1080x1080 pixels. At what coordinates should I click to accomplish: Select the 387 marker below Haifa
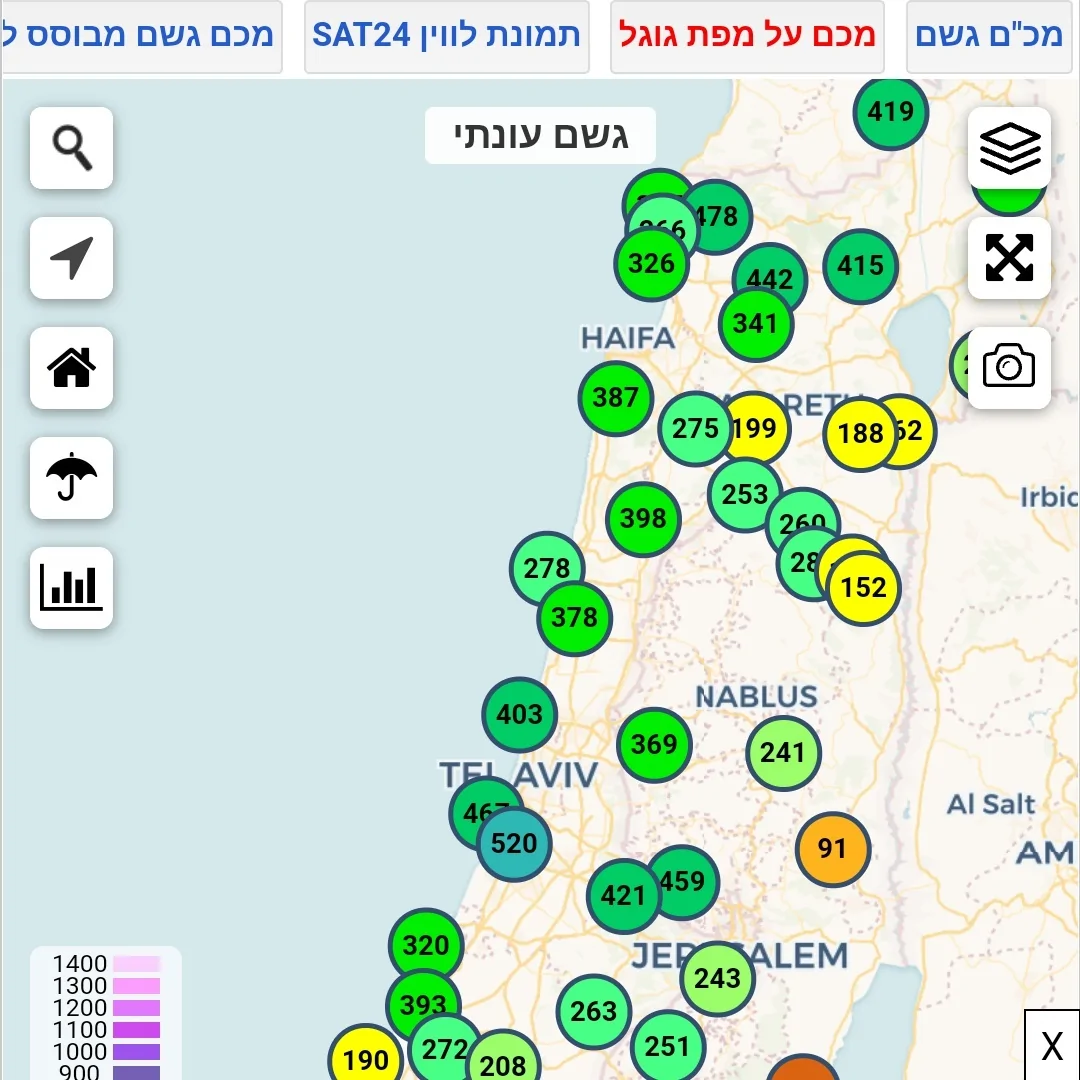615,398
